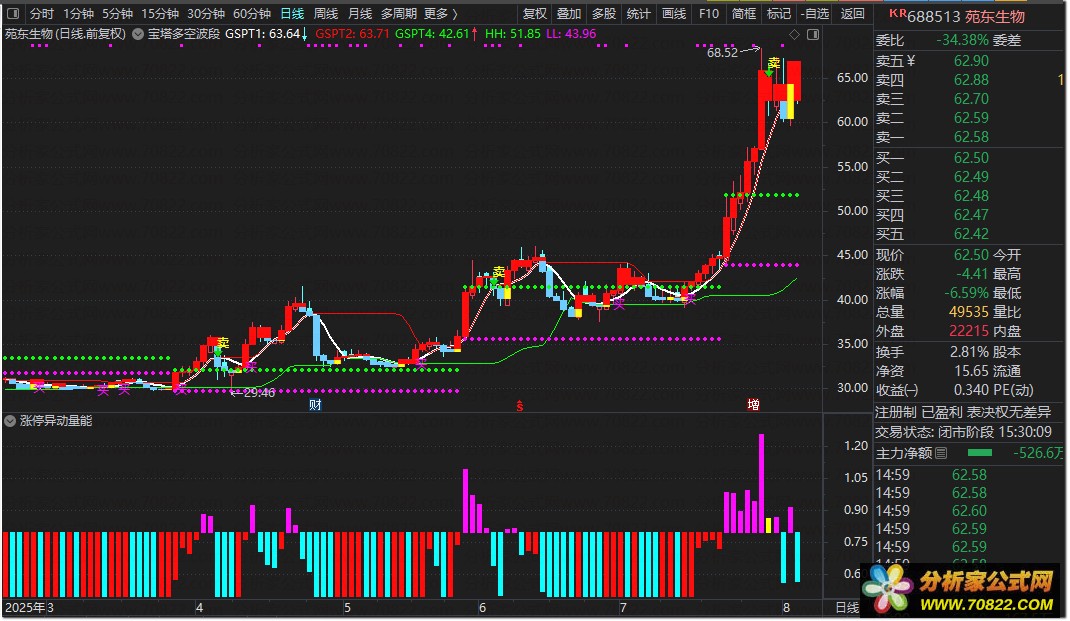This screenshot has height=621, width=1070.
Task: Switch to 分时 intraday view
Action: [x=42, y=14]
